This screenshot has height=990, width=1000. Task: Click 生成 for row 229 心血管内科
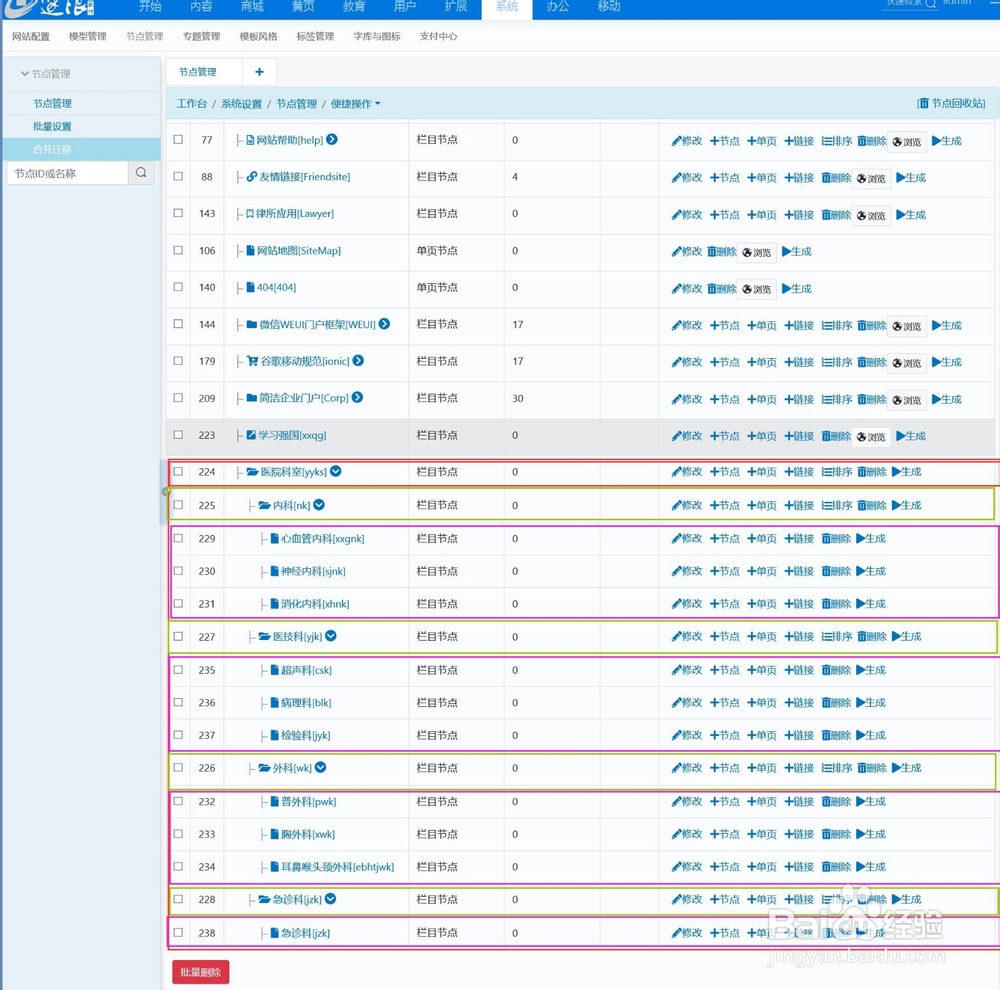(871, 538)
